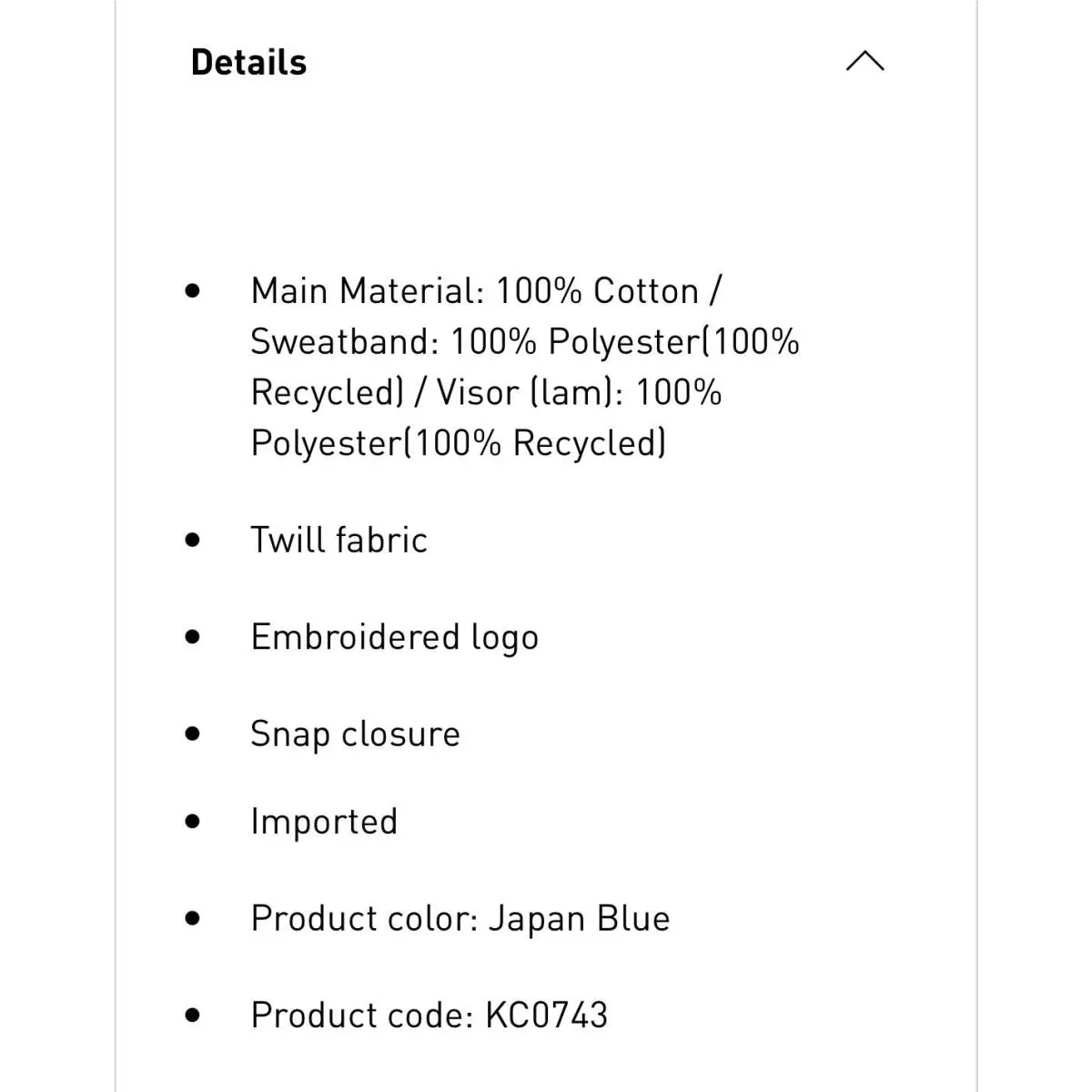
Task: Select the product code KC0743
Action: click(x=546, y=1016)
